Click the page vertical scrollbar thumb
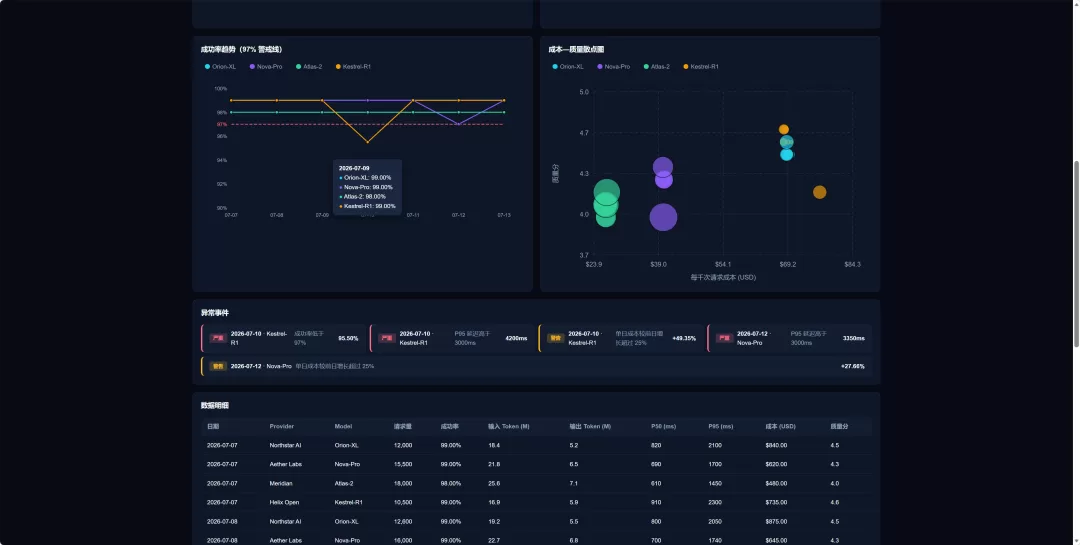The image size is (1080, 545). 1077,254
